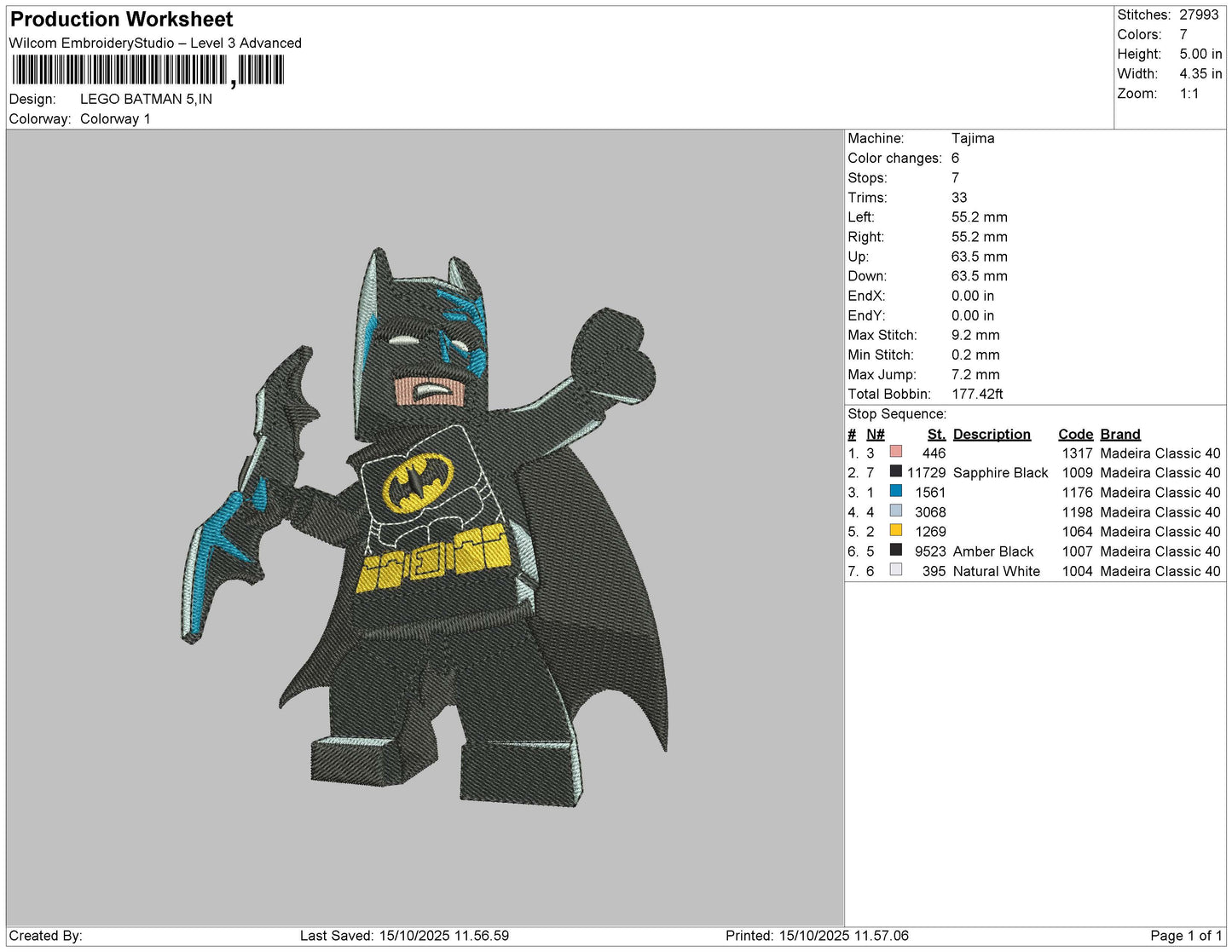This screenshot has height=952, width=1232.
Task: Click the design name LEGO BATMAN 5,IN
Action: point(146,99)
